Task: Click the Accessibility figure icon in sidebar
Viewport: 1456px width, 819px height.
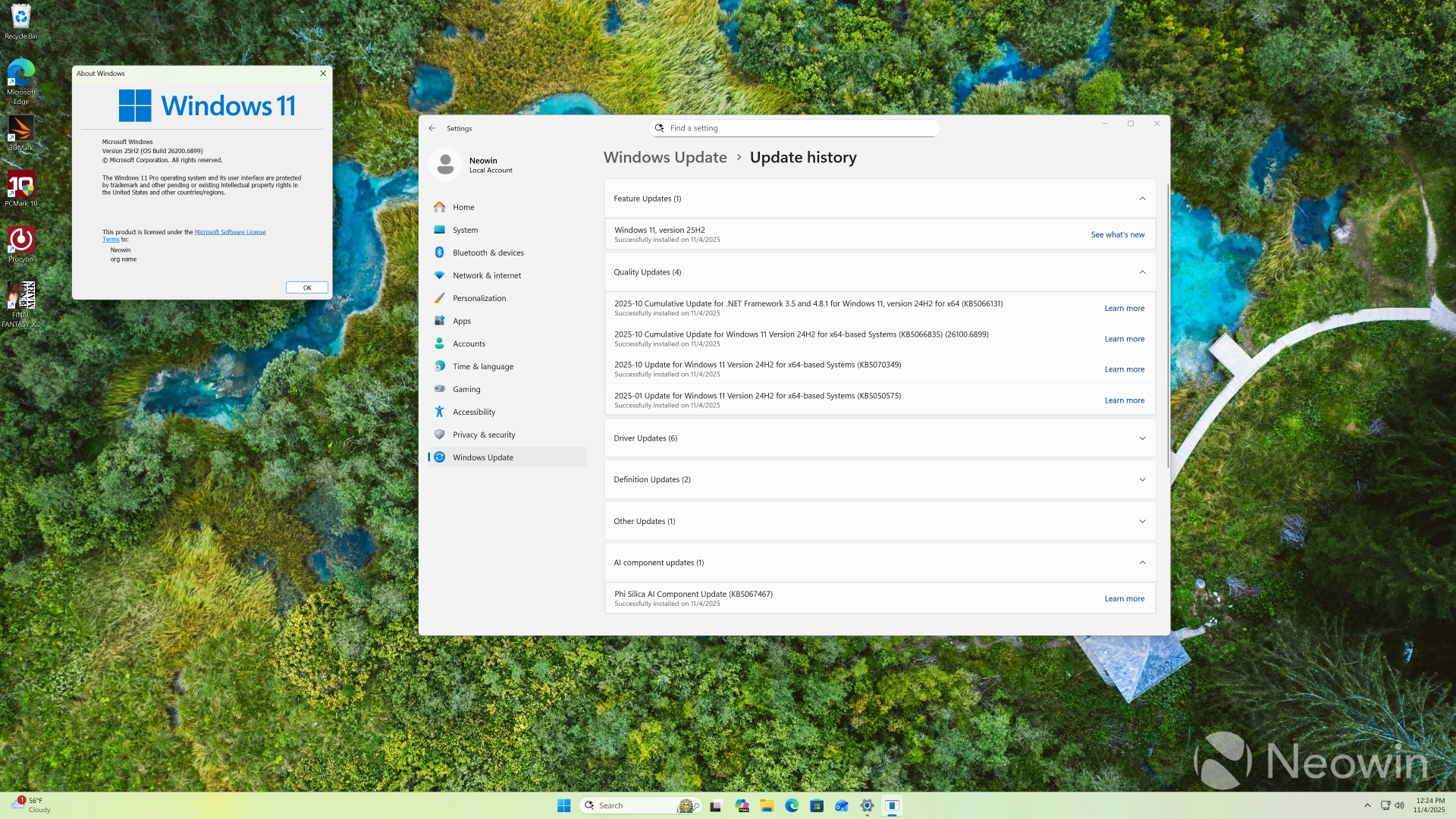Action: tap(440, 412)
